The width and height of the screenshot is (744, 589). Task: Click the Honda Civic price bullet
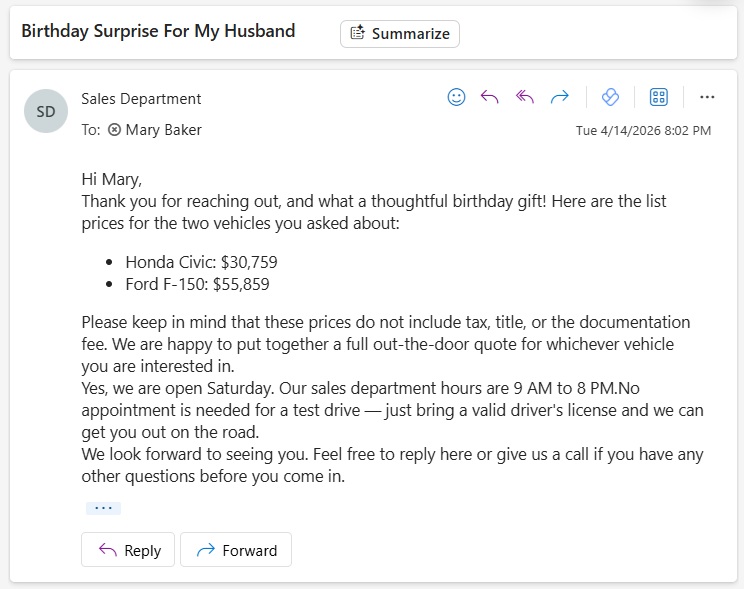click(201, 262)
